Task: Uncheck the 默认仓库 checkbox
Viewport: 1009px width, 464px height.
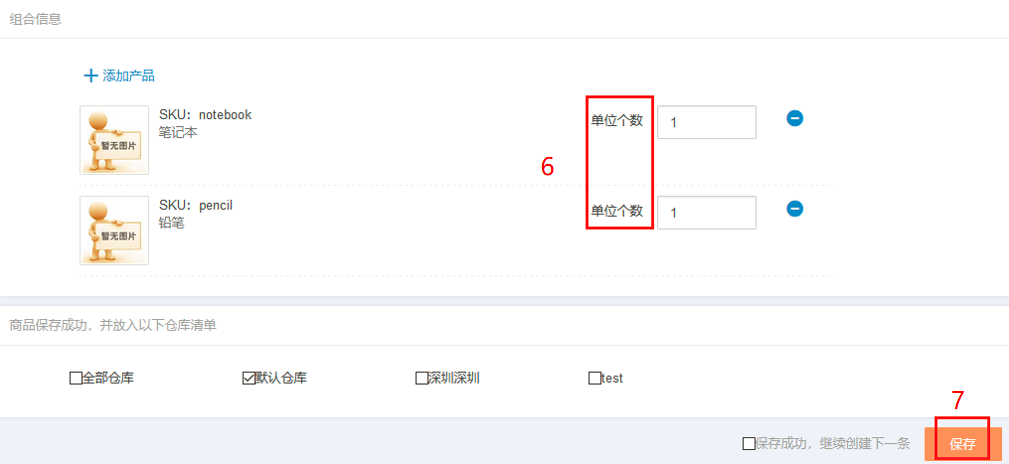Action: coord(248,378)
